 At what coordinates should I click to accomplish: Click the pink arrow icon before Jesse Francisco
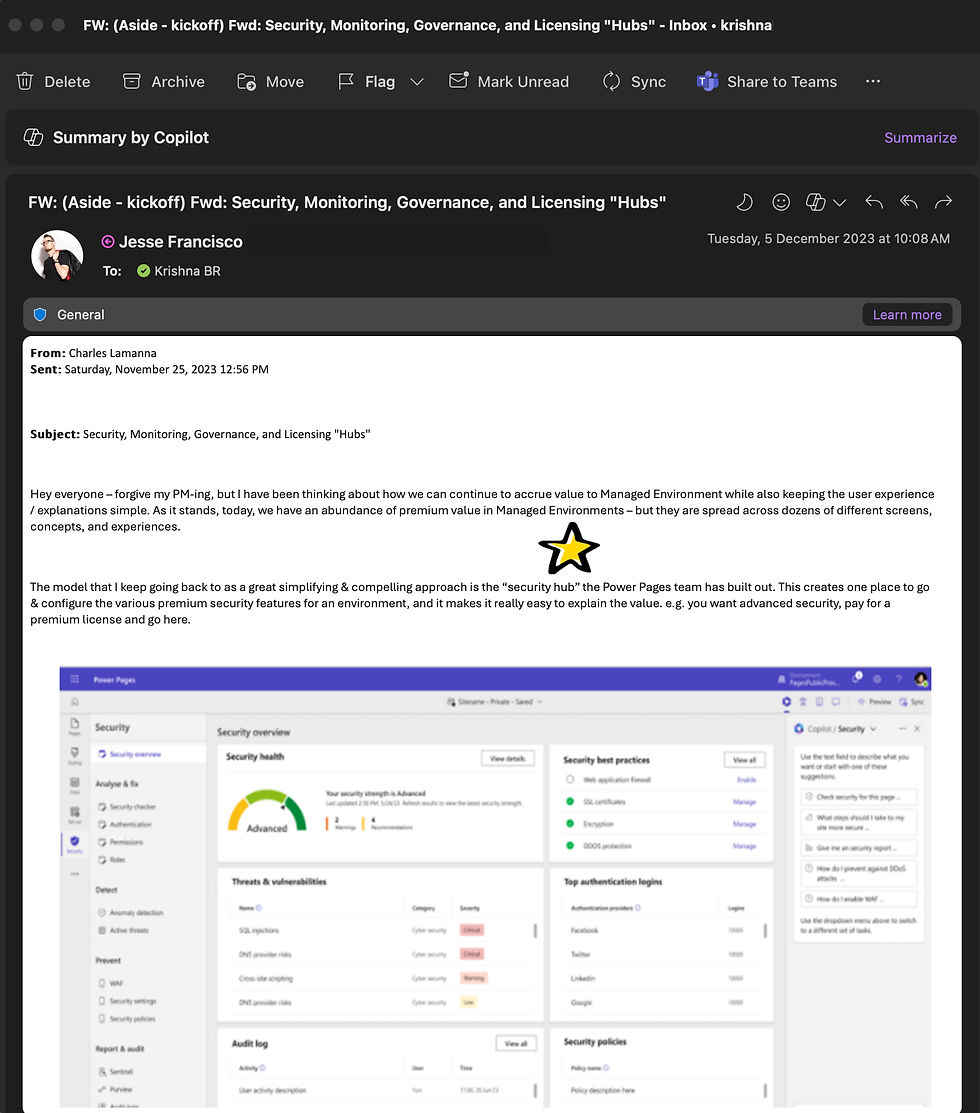108,242
